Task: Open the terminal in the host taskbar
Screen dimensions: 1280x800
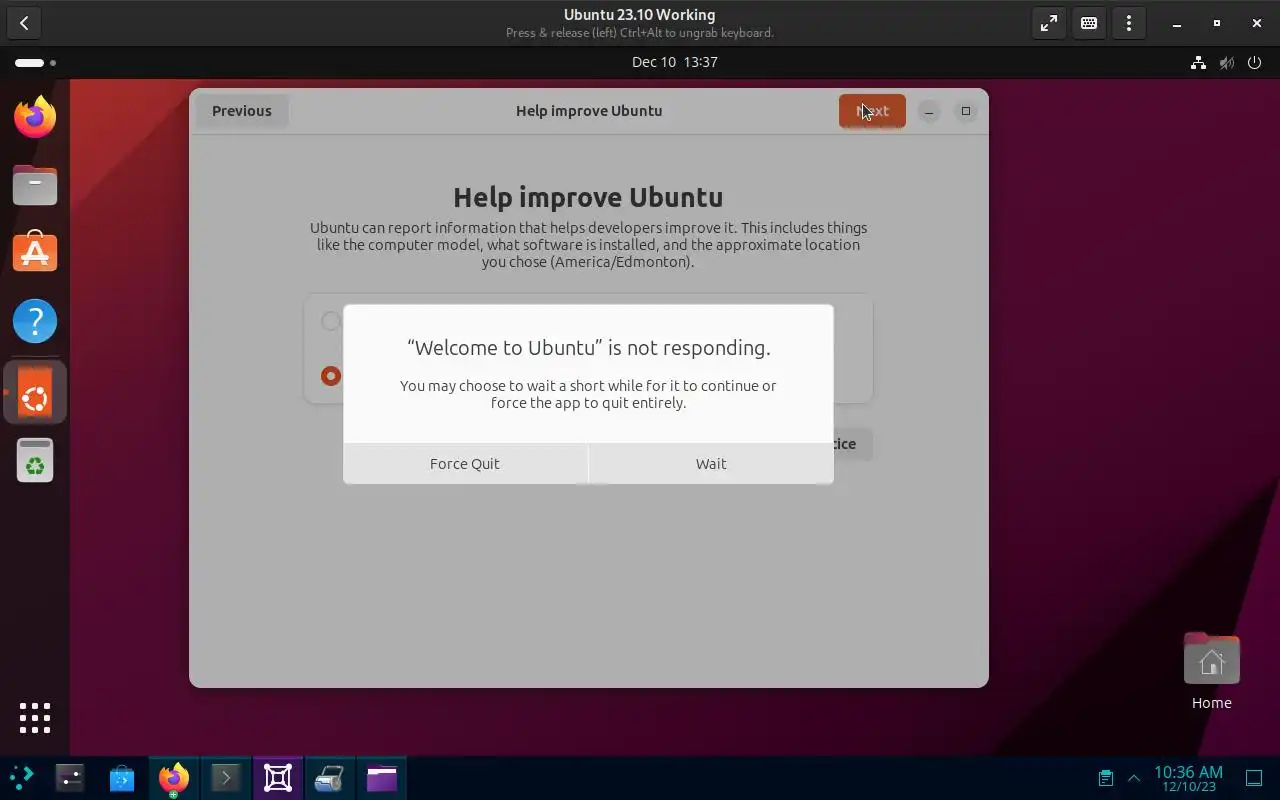Action: pos(226,778)
